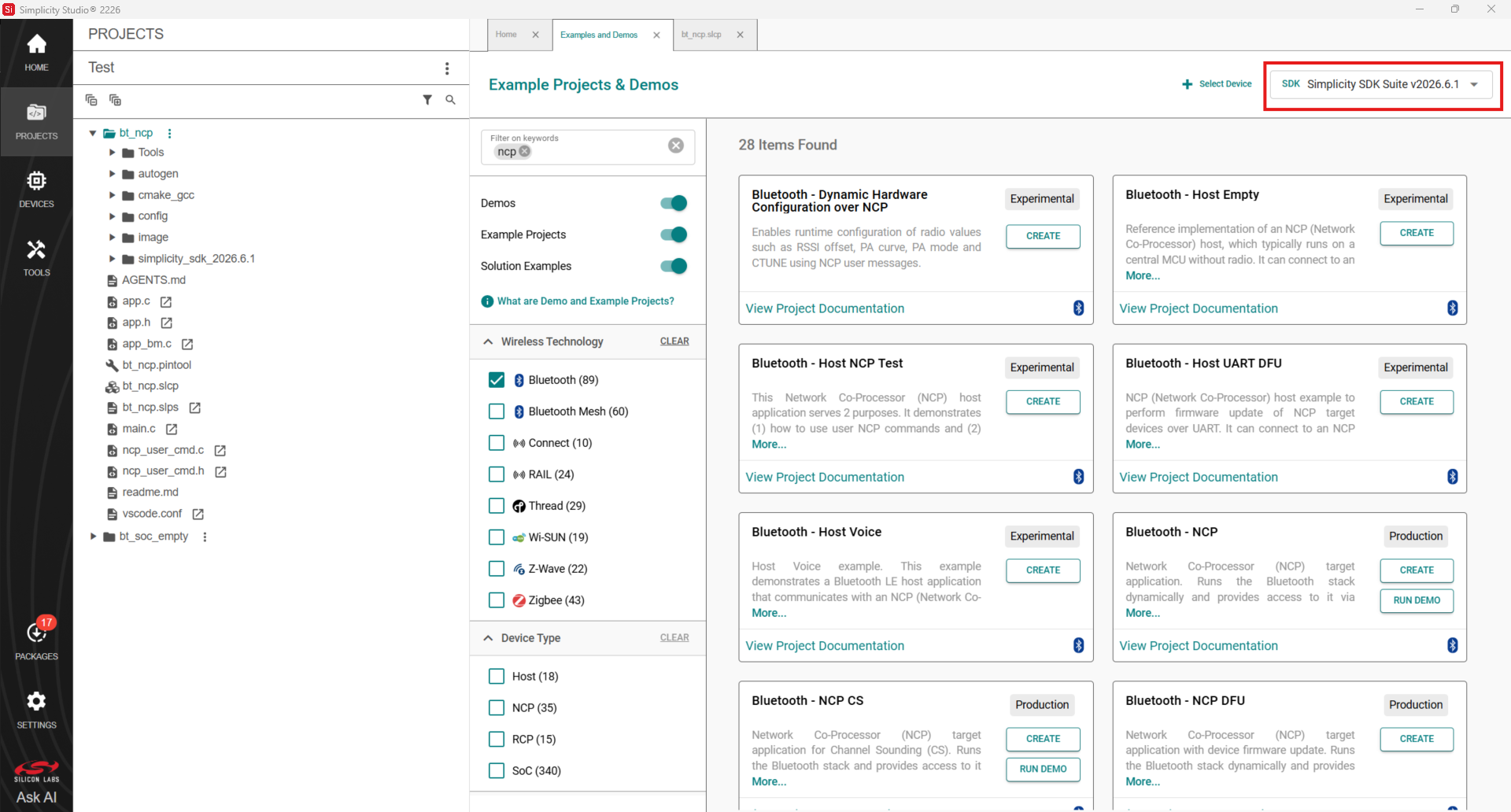The height and width of the screenshot is (812, 1511).
Task: Expand the bt_soc_empty project
Action: (x=93, y=537)
